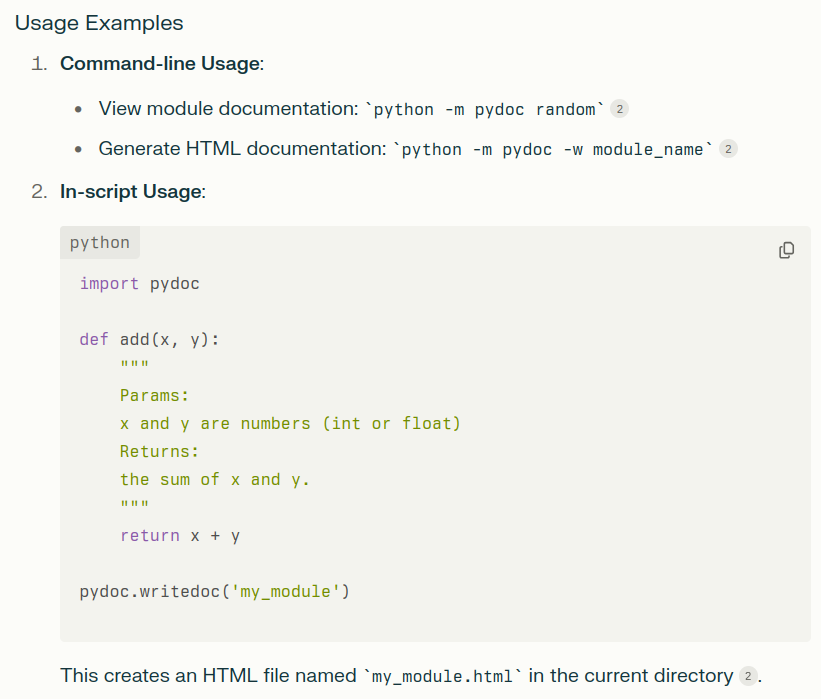The image size is (821, 699).
Task: Click the 'import pydoc' code line
Action: click(x=139, y=284)
